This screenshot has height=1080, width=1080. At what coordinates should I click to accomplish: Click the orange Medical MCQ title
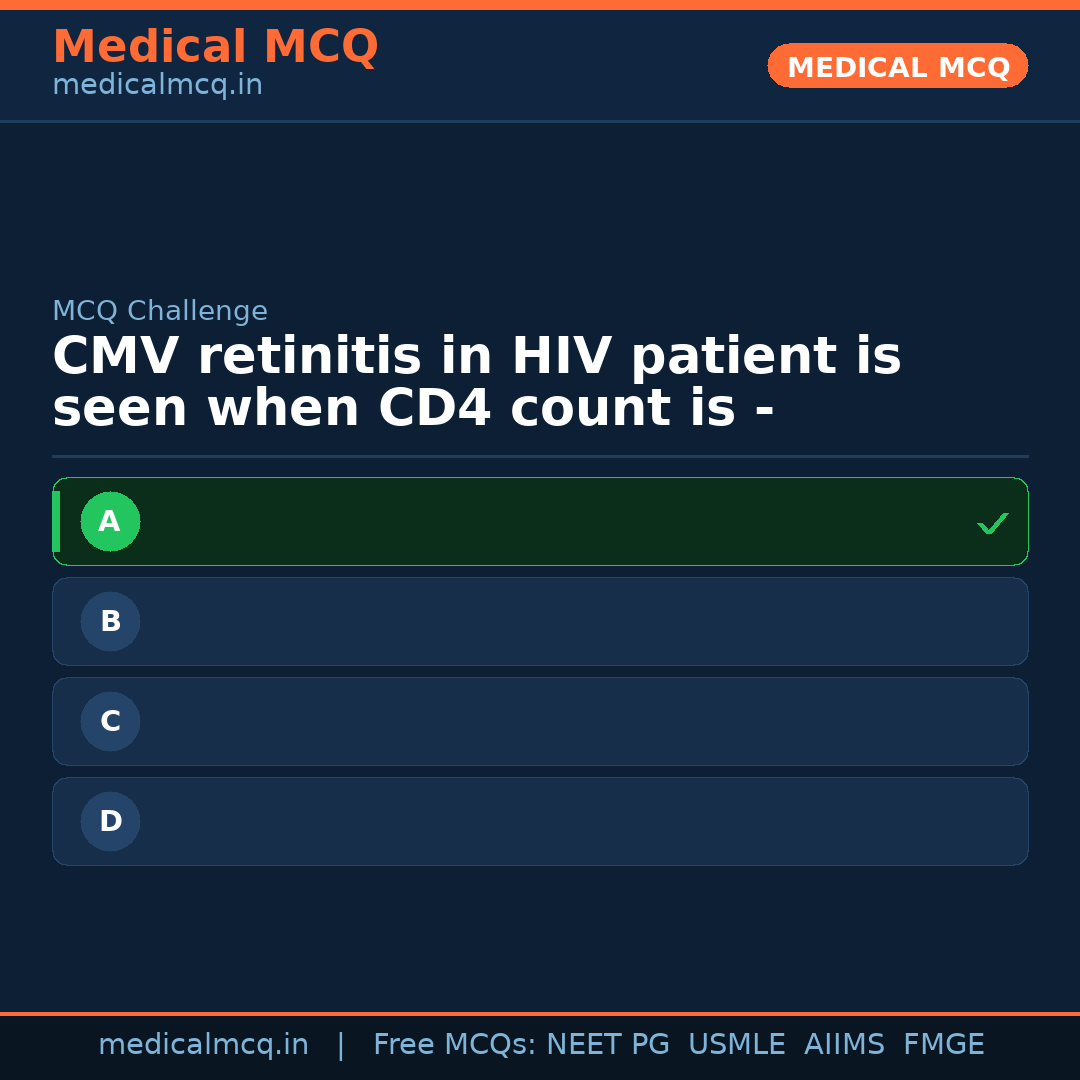[x=215, y=47]
